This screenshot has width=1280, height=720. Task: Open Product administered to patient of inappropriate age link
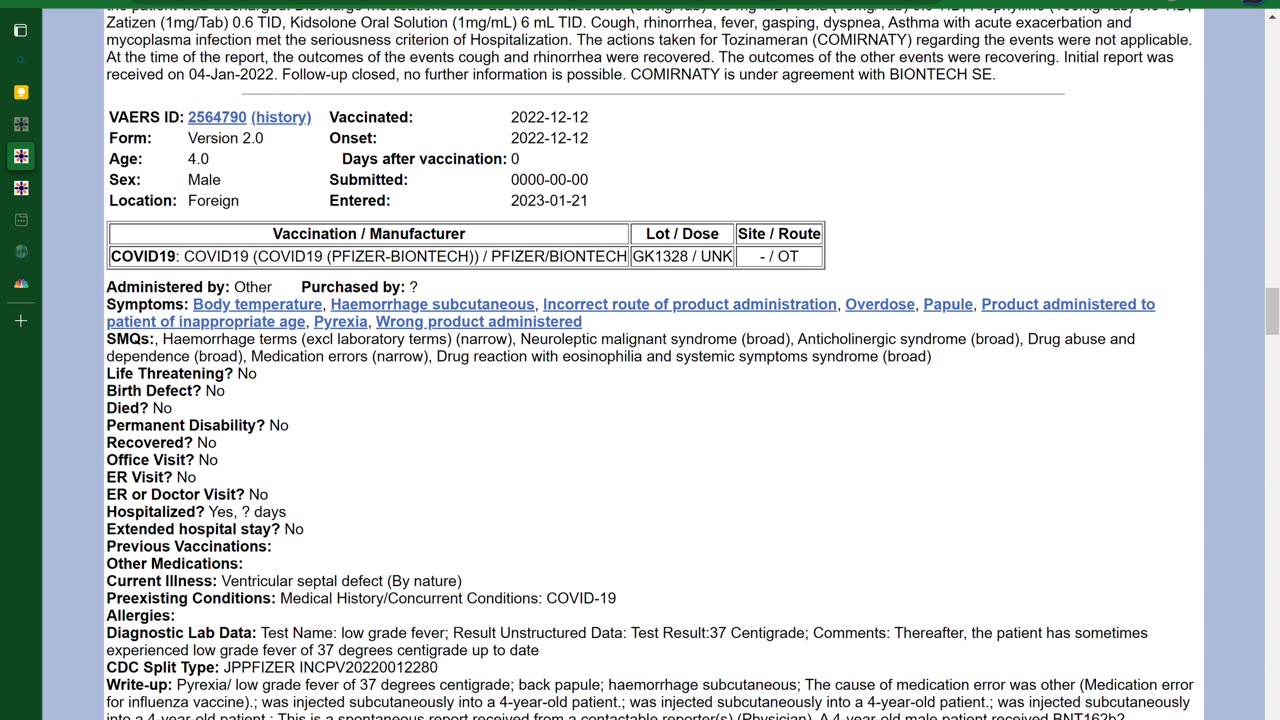point(1068,304)
